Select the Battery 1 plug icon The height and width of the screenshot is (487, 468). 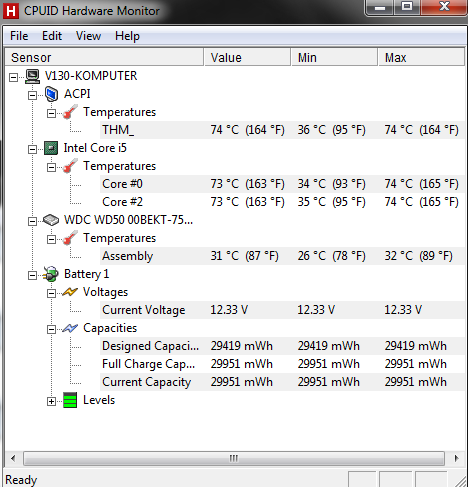tap(51, 274)
